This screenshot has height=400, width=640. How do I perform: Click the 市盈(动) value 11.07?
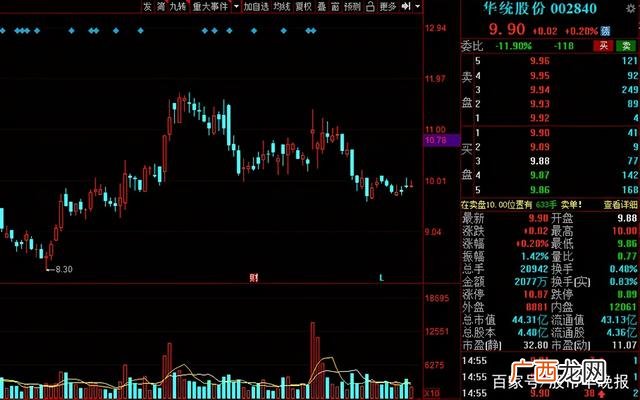(x=625, y=345)
